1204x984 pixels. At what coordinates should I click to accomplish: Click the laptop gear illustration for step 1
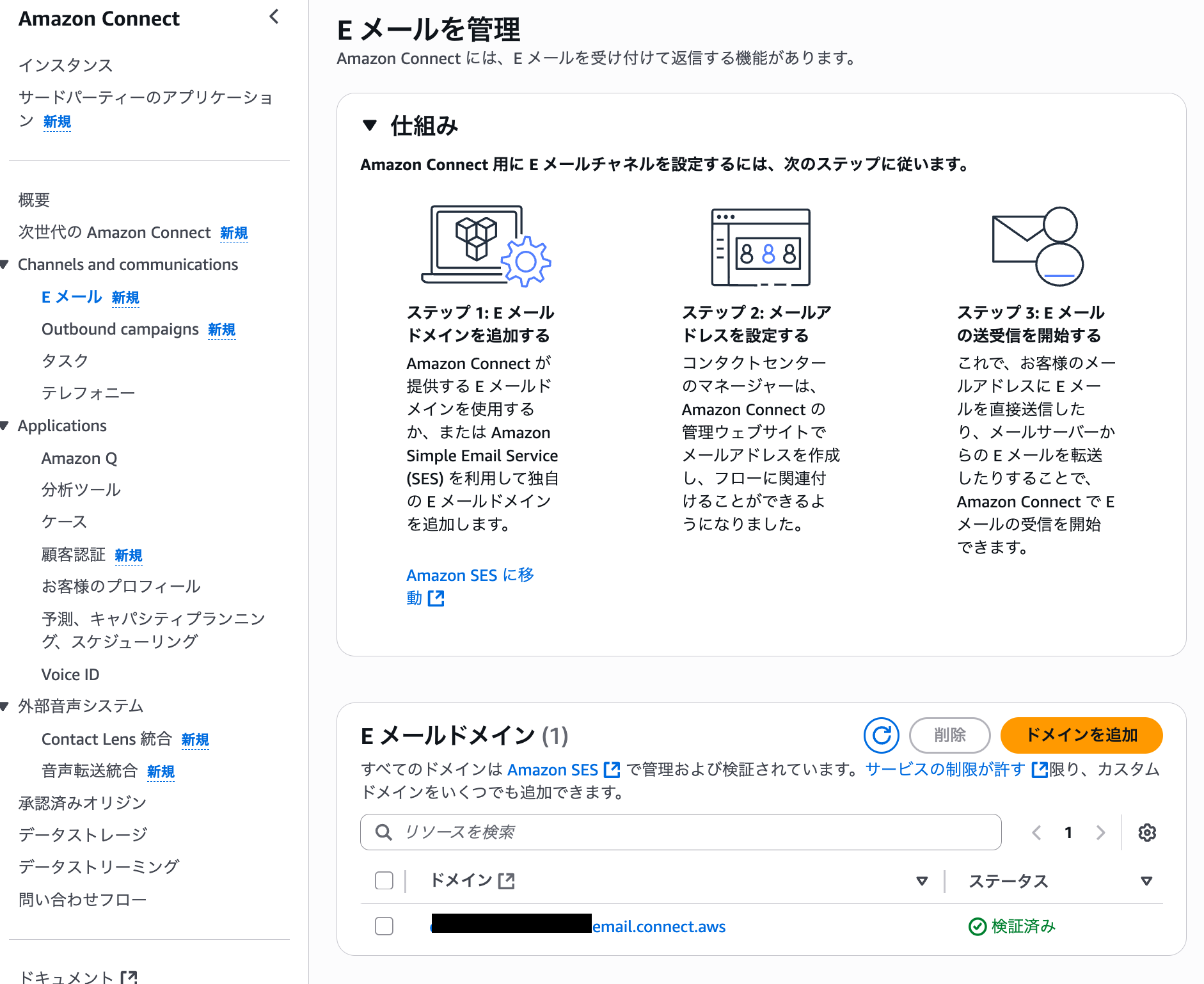(486, 246)
